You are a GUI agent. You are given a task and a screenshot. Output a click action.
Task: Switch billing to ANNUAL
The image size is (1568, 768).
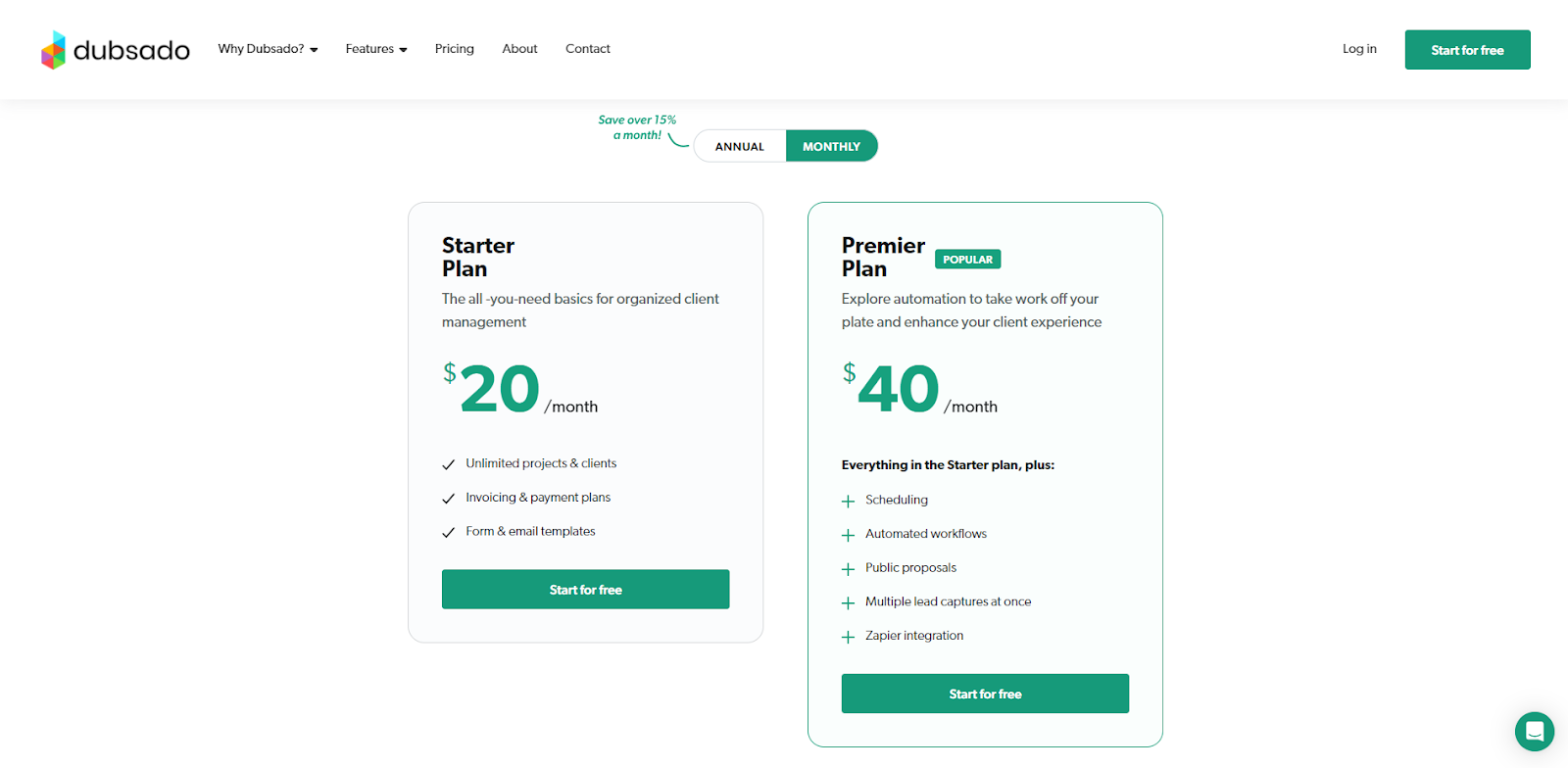(740, 145)
